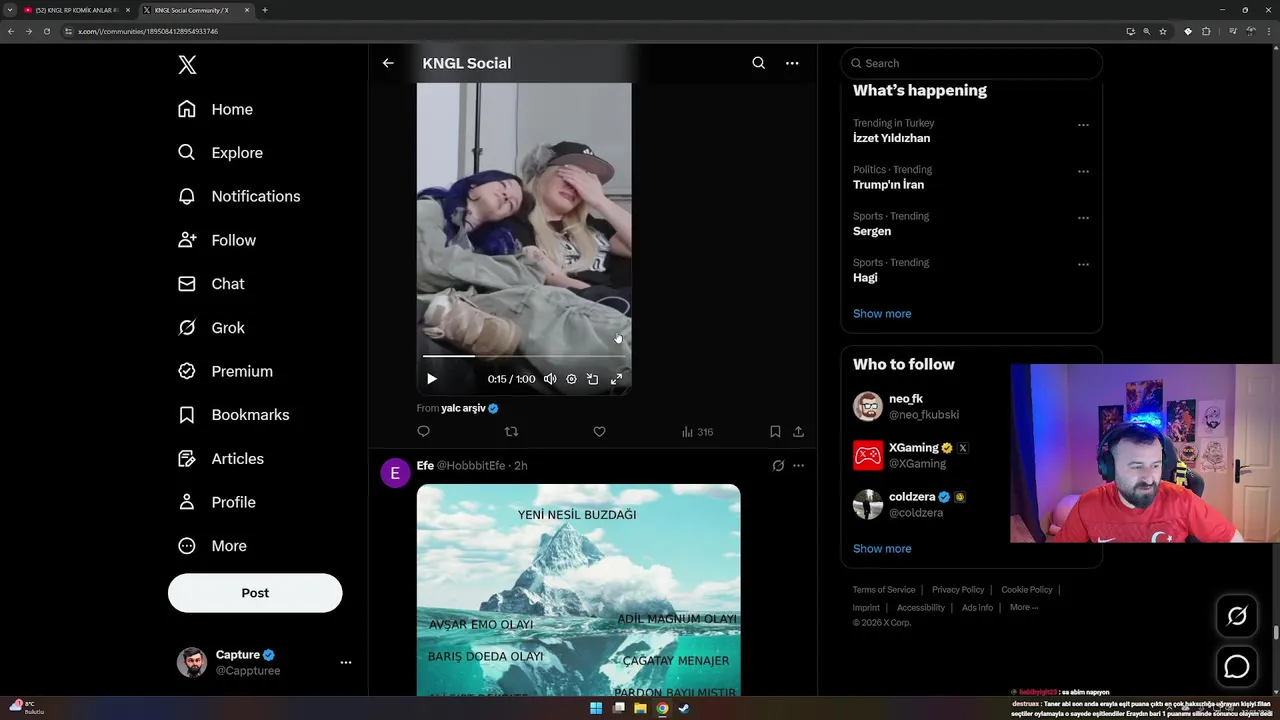The width and height of the screenshot is (1280, 720).
Task: Open XGaming suggested profile
Action: click(914, 448)
